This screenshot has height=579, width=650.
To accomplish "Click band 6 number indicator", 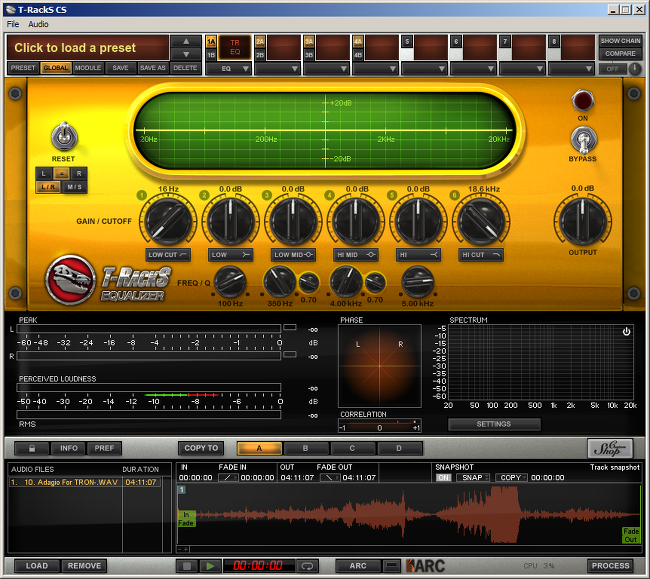I will pos(454,195).
